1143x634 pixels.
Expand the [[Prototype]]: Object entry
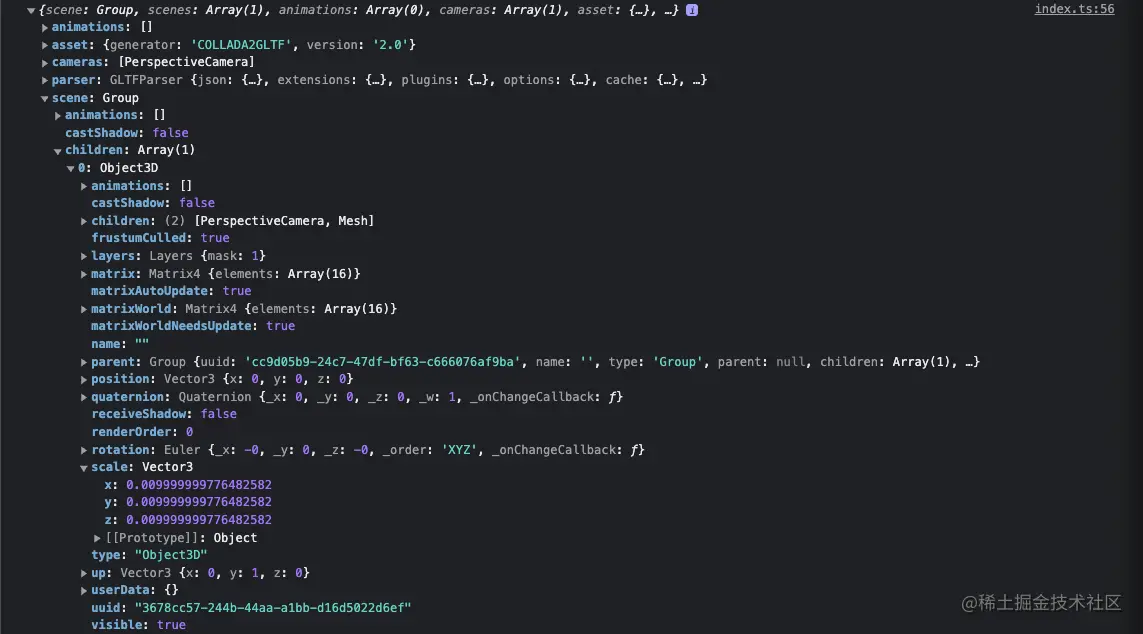97,538
